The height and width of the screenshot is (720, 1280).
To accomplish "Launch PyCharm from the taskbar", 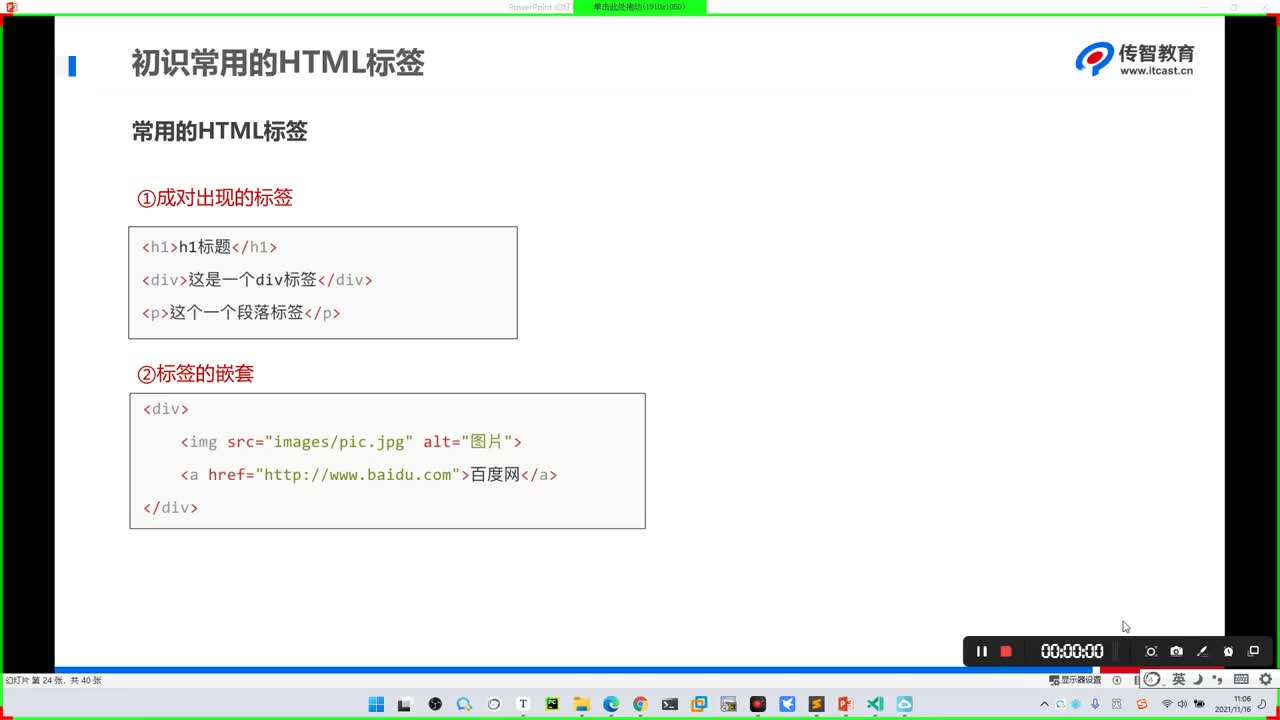I will point(552,704).
